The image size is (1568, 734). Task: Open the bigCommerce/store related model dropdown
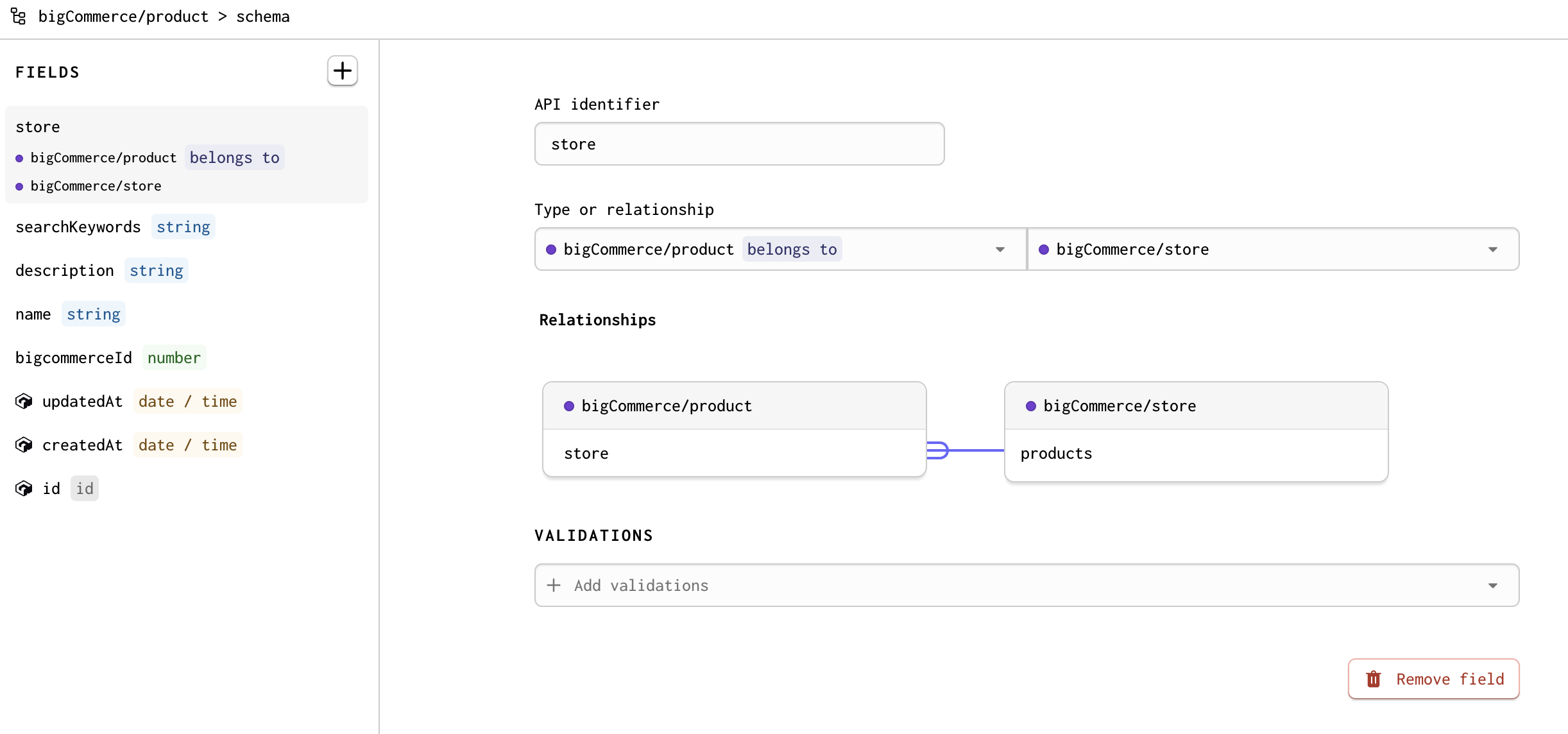1273,249
